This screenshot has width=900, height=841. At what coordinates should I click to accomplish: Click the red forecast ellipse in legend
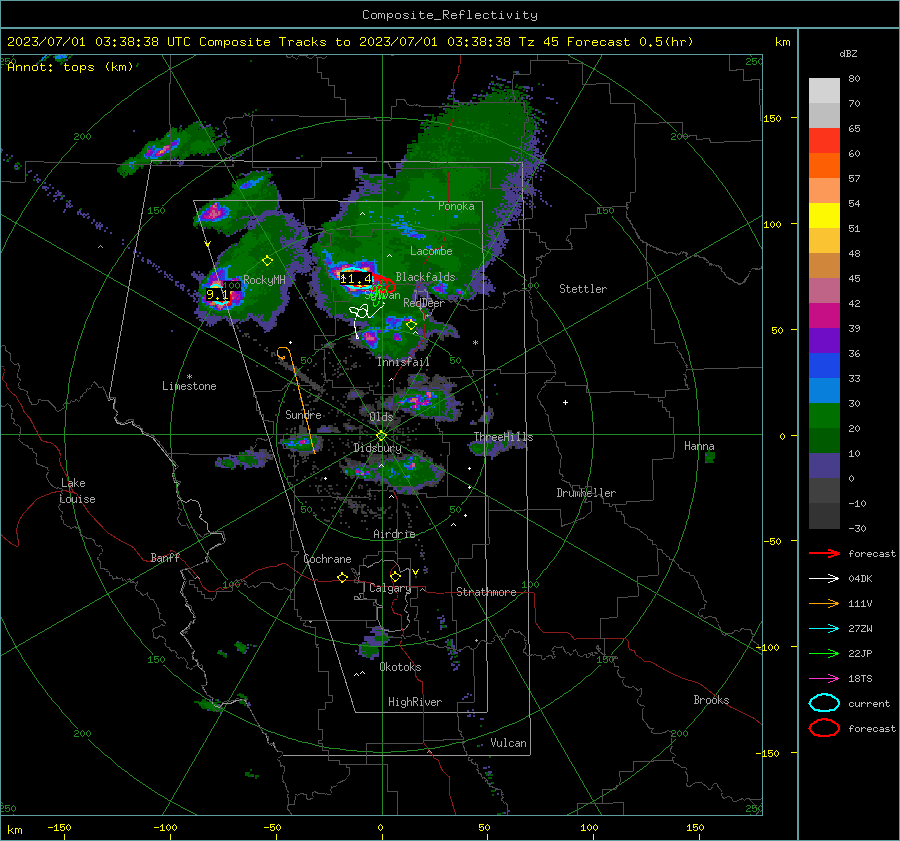click(824, 728)
